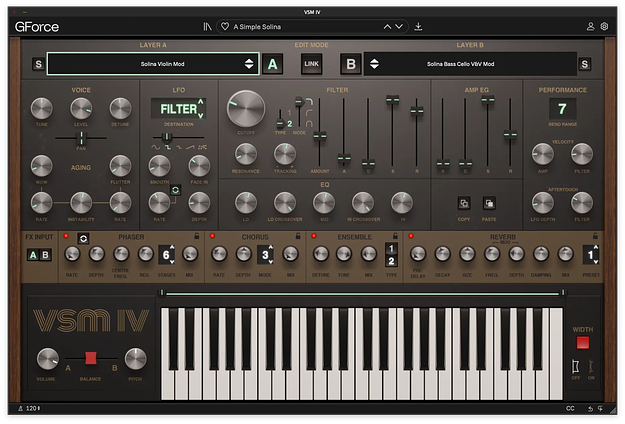Image resolution: width=625 pixels, height=424 pixels.
Task: Select the Width On icon
Action: coord(591,366)
